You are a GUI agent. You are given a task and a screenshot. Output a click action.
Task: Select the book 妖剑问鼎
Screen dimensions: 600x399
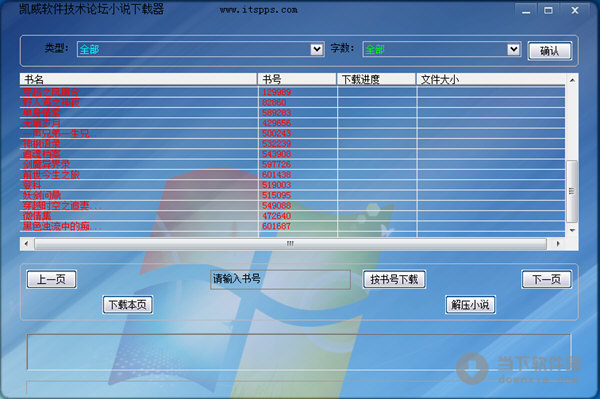click(x=41, y=195)
